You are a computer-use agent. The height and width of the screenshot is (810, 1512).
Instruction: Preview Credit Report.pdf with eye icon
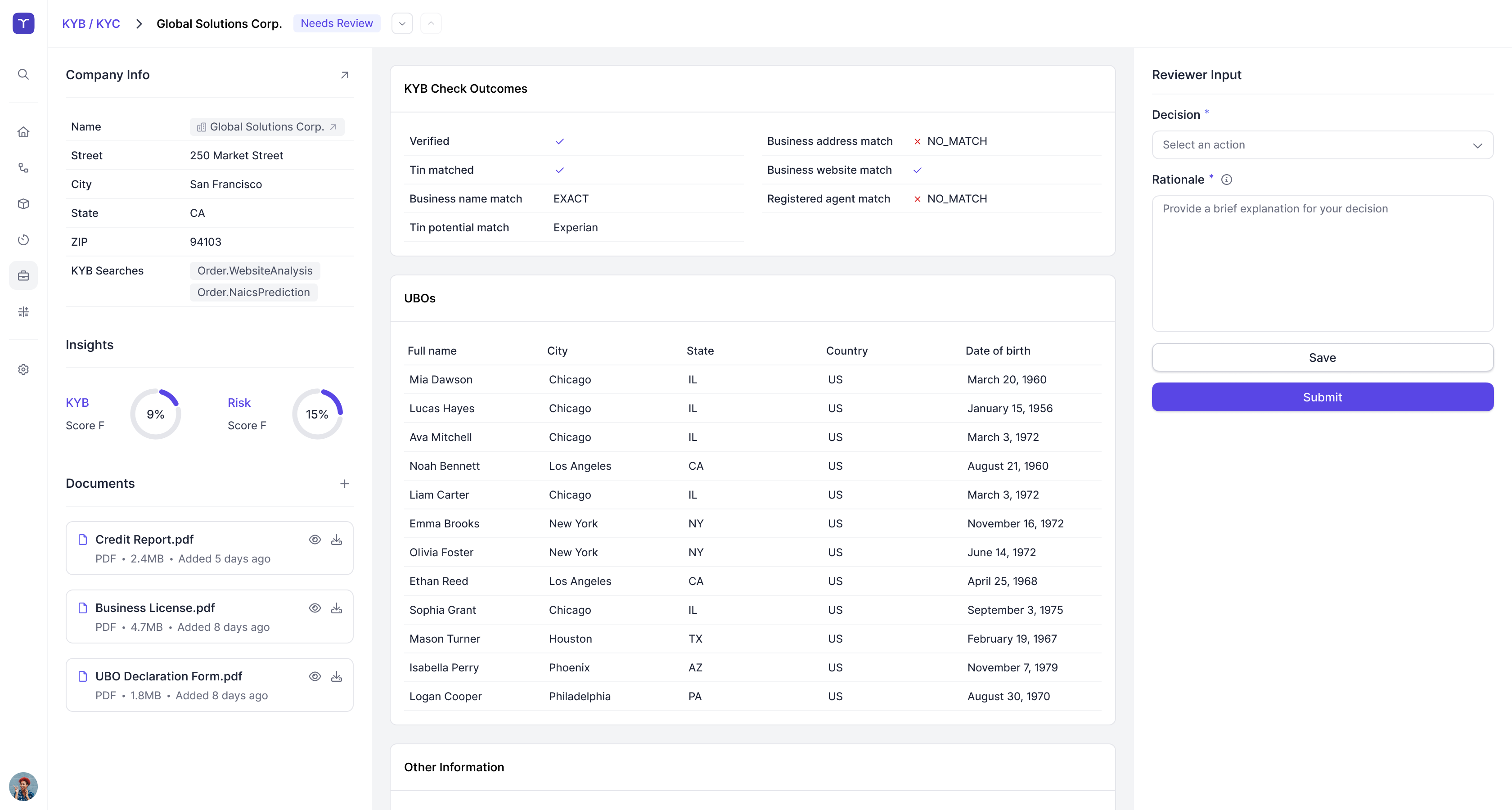(315, 540)
